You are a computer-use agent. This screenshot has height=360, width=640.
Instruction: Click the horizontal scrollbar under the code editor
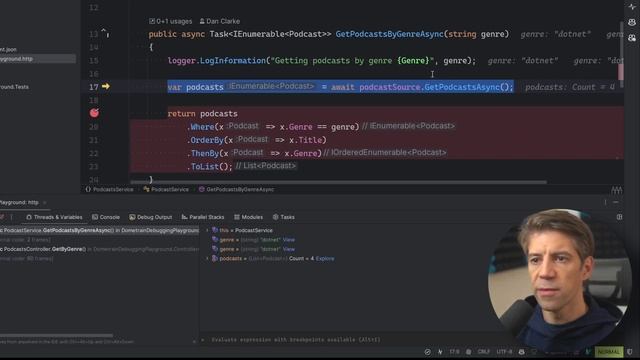[338, 182]
